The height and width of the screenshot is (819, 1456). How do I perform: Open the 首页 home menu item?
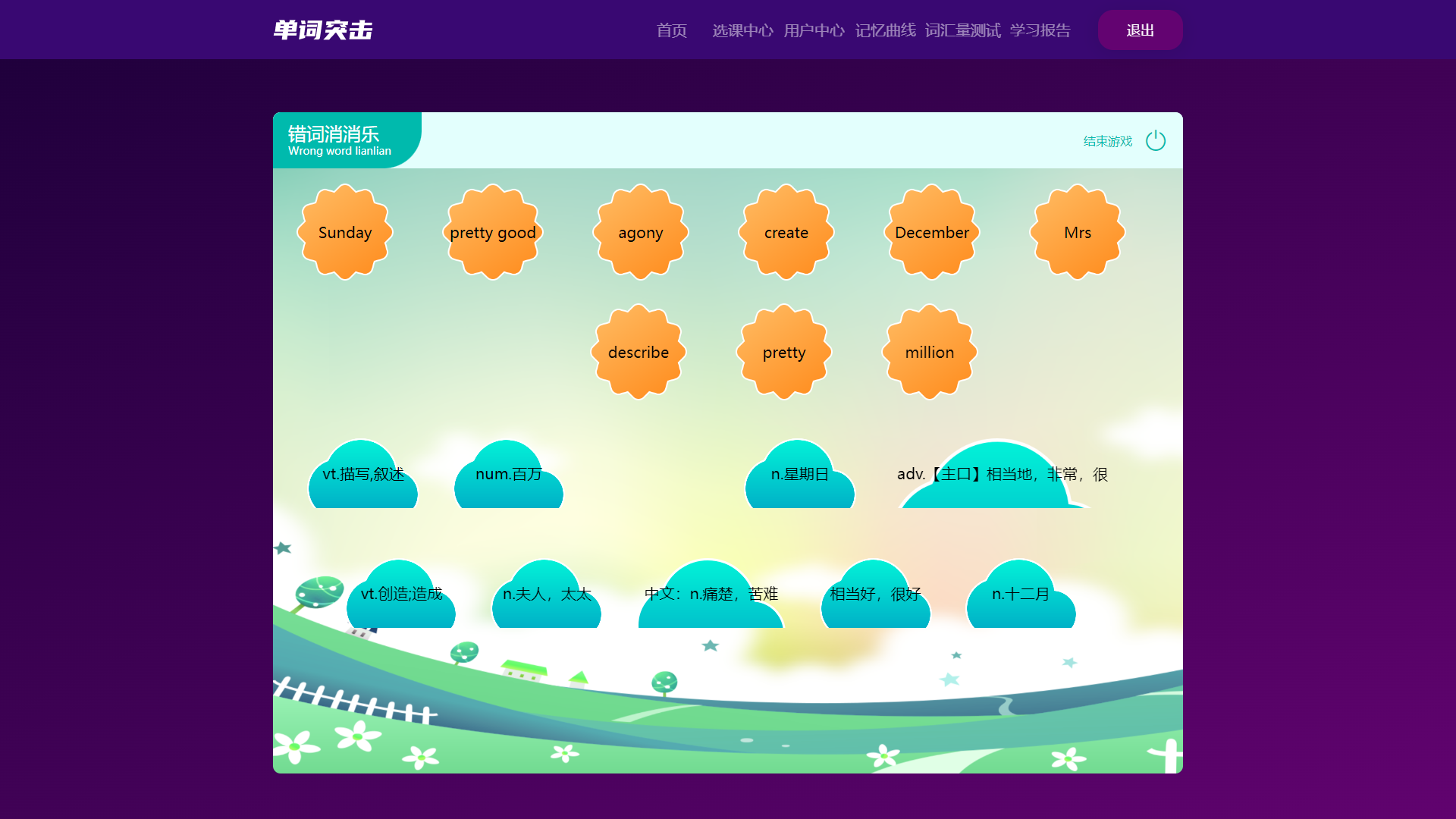tap(671, 30)
